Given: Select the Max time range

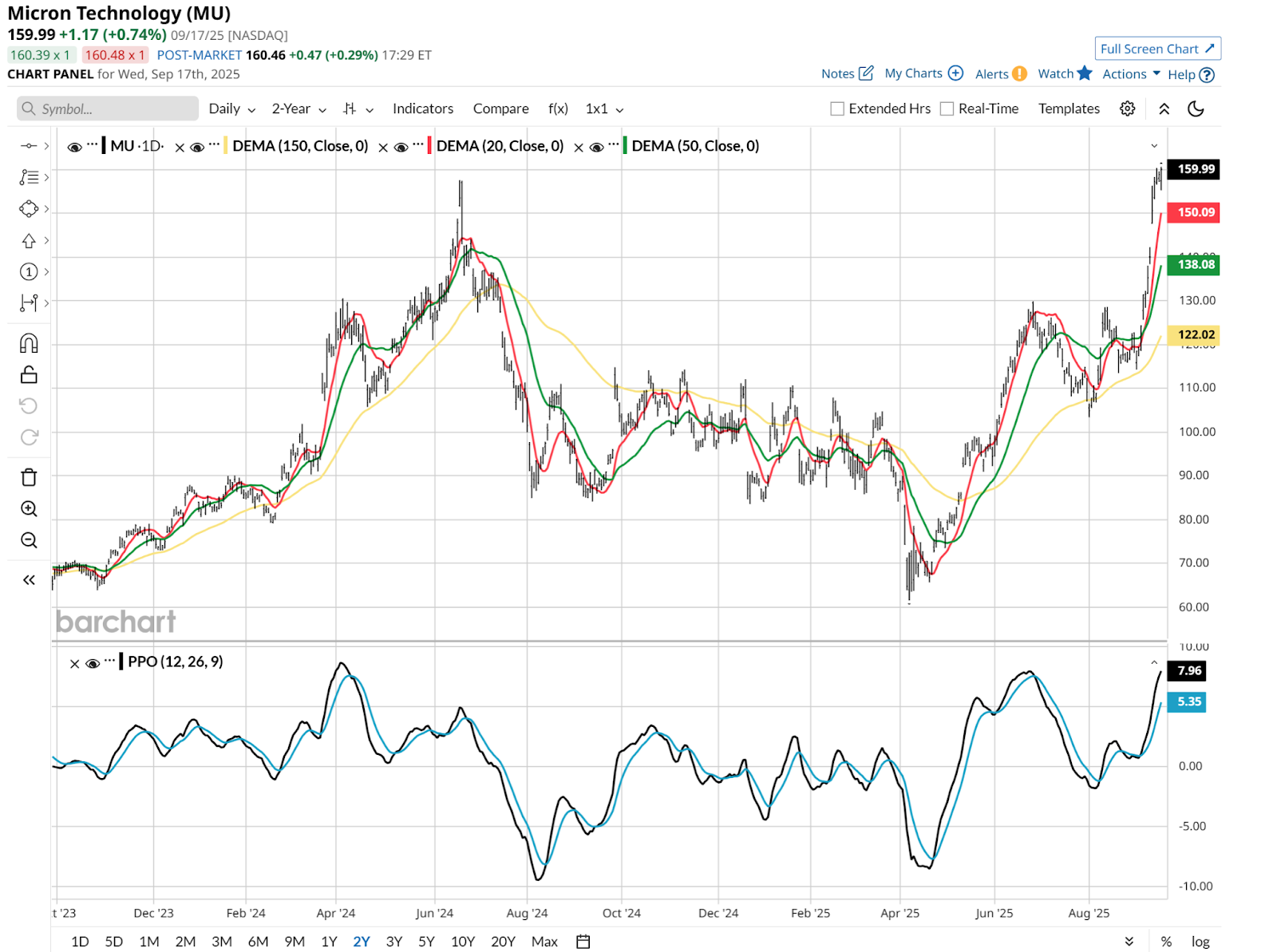Looking at the screenshot, I should point(544,942).
